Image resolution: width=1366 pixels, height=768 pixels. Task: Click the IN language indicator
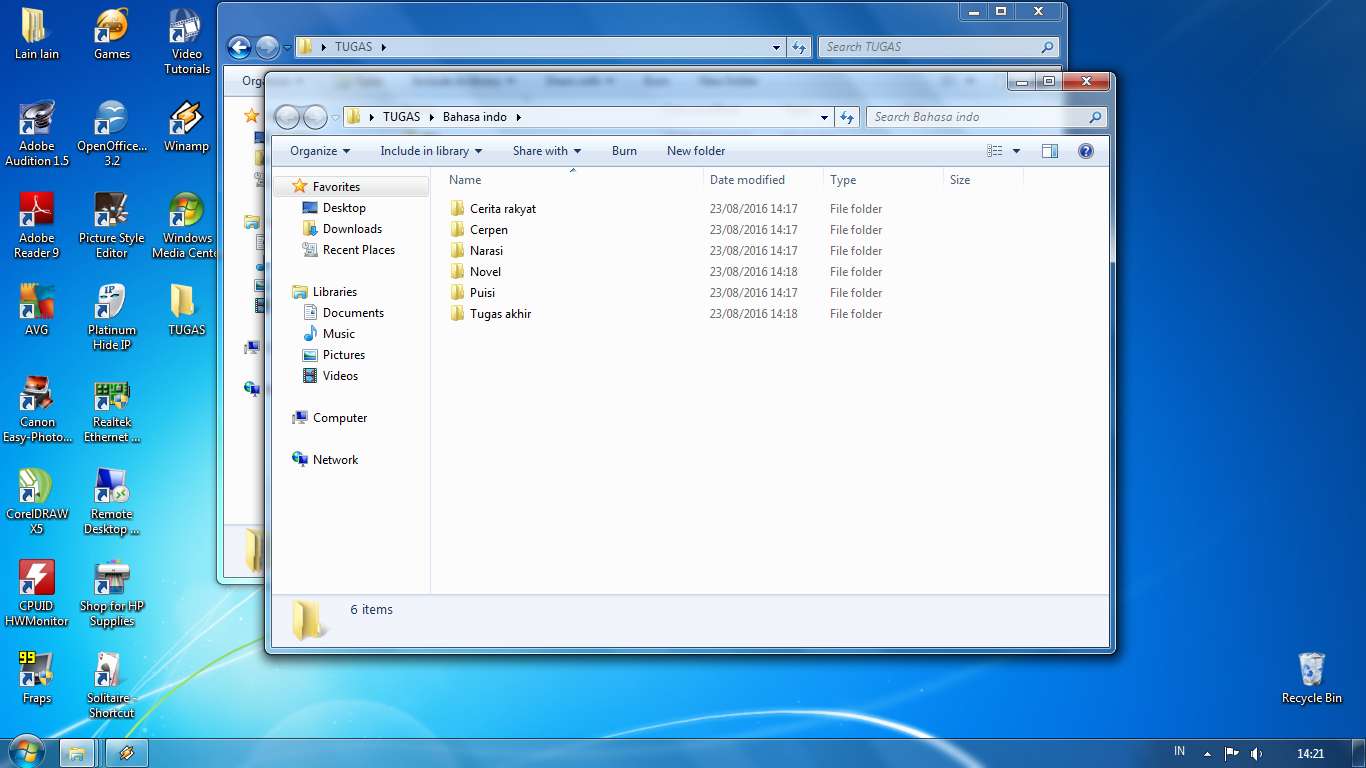1179,752
